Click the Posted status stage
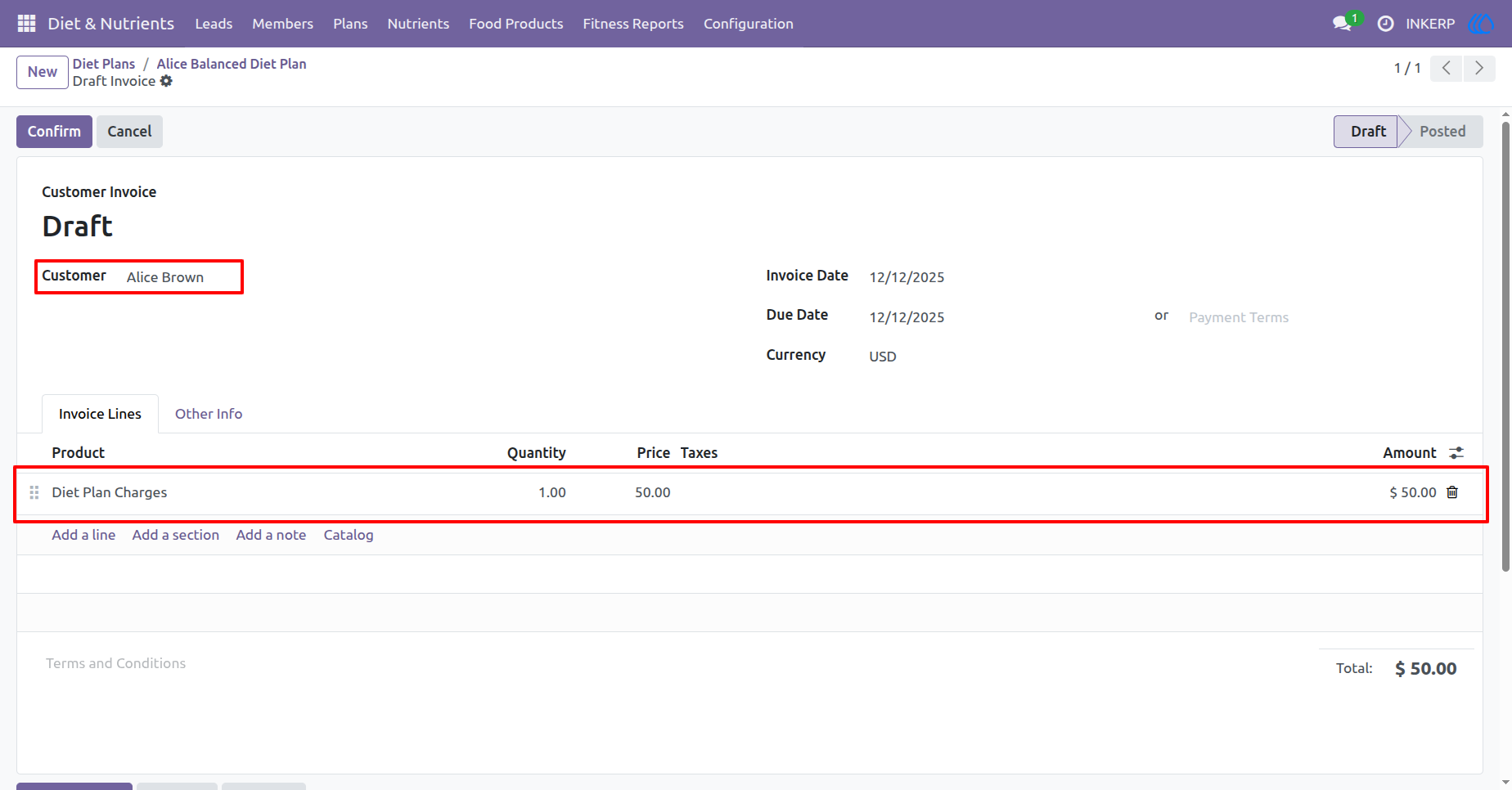1512x790 pixels. (1442, 132)
